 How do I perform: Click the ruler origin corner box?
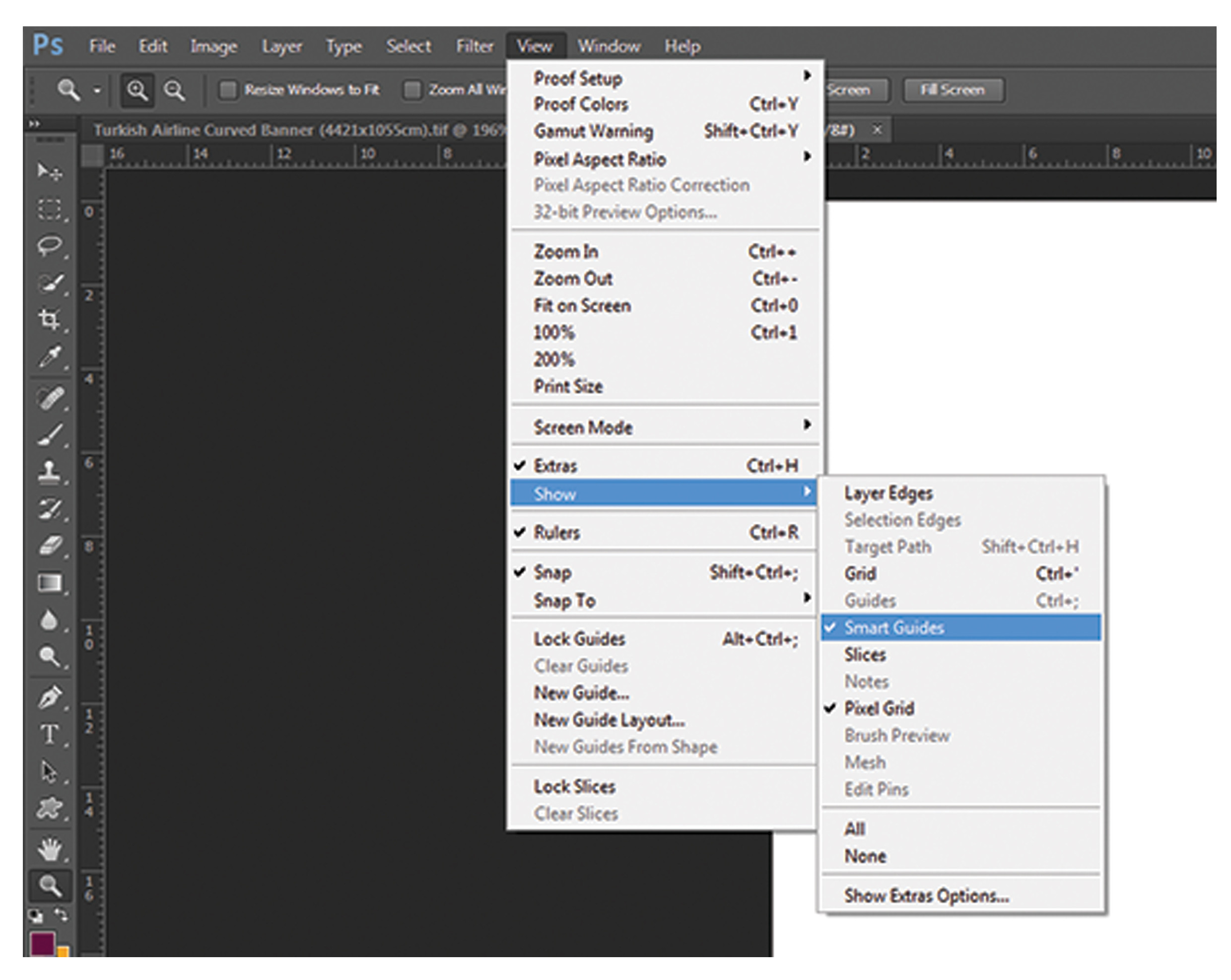pyautogui.click(x=91, y=155)
